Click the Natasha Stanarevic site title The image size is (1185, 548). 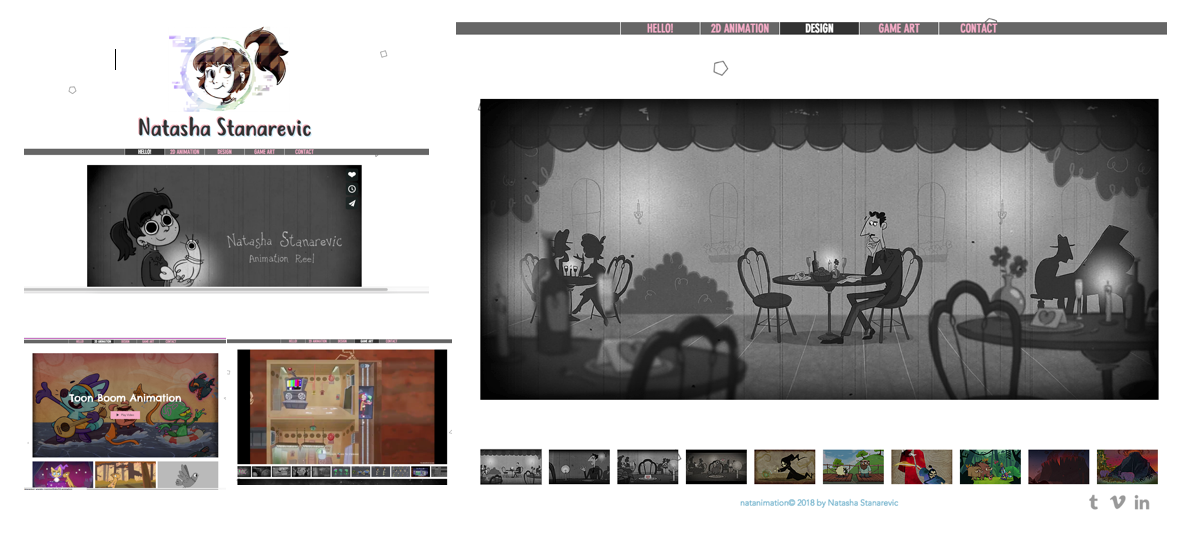(224, 127)
